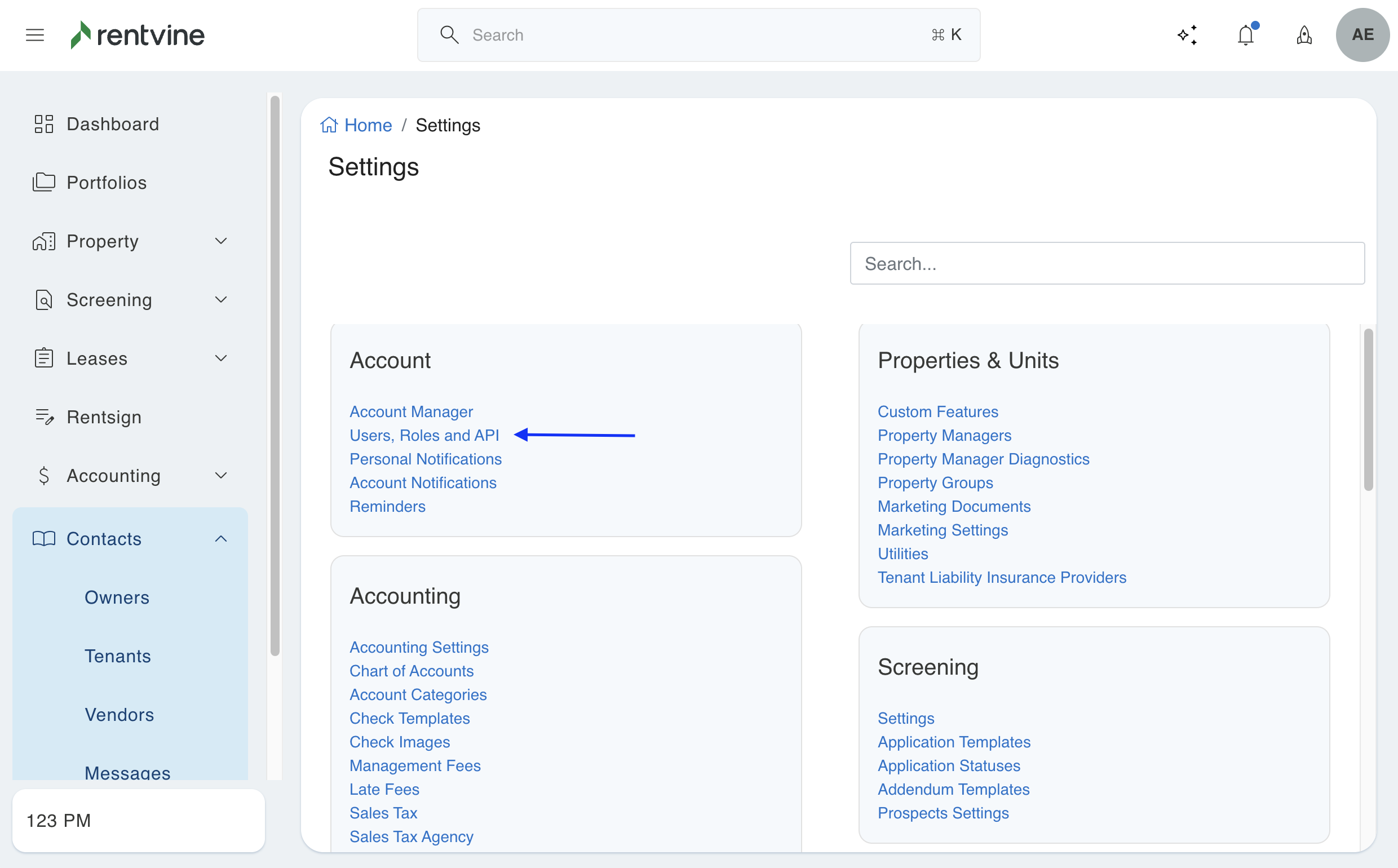
Task: Open the AE user avatar menu
Action: pos(1362,35)
